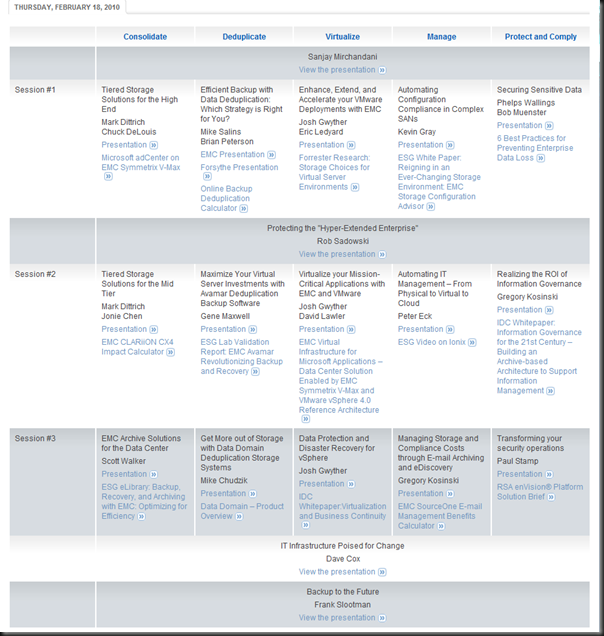
Task: Open Presentation link under Scott Walker
Action: pyautogui.click(x=124, y=474)
